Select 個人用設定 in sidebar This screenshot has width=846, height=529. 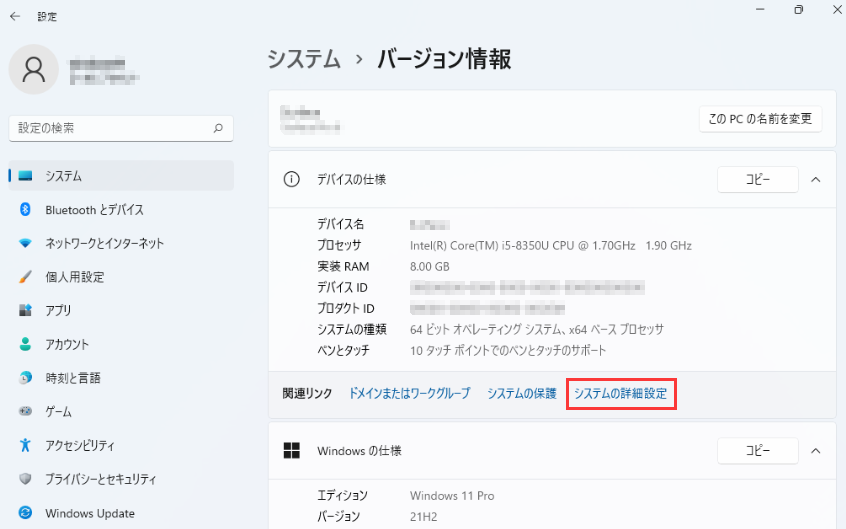pos(121,277)
